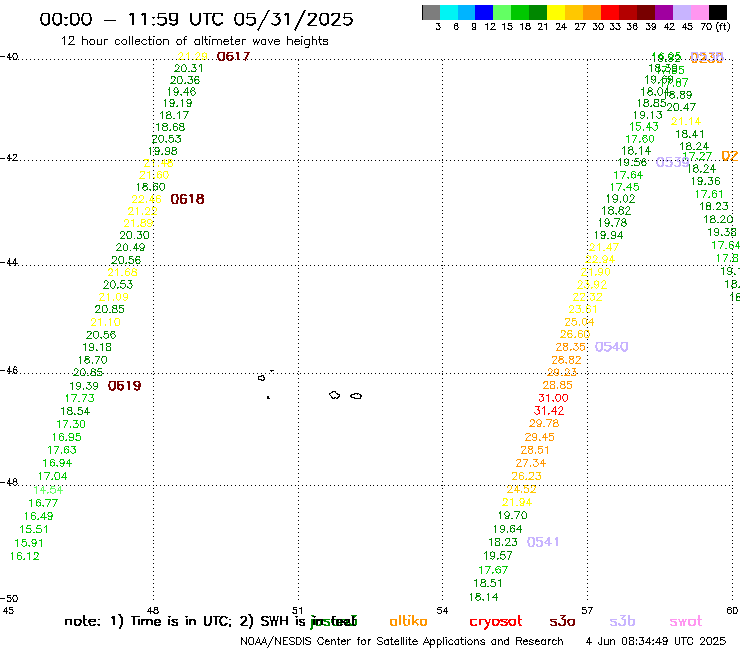Click the wave height value 29.45
Screen dimensions: 740x650
click(539, 437)
